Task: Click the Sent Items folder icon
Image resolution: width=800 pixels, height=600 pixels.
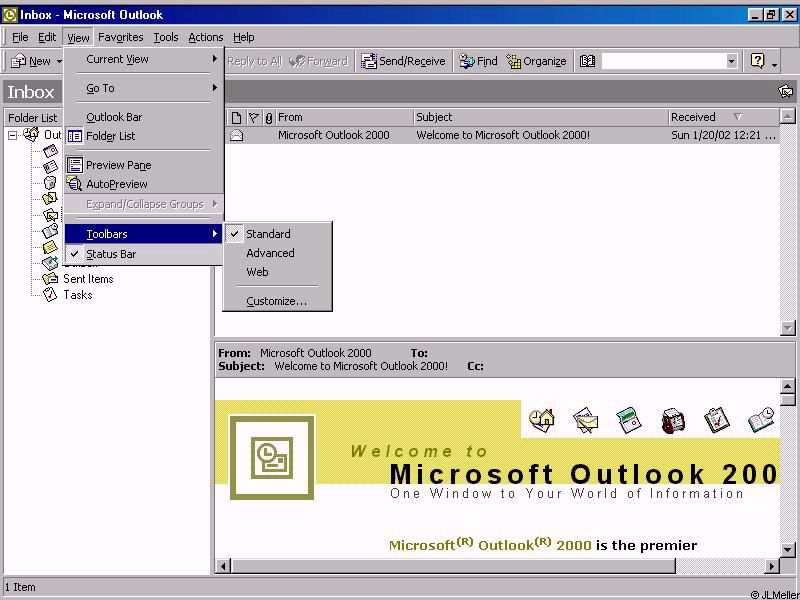Action: (x=50, y=279)
